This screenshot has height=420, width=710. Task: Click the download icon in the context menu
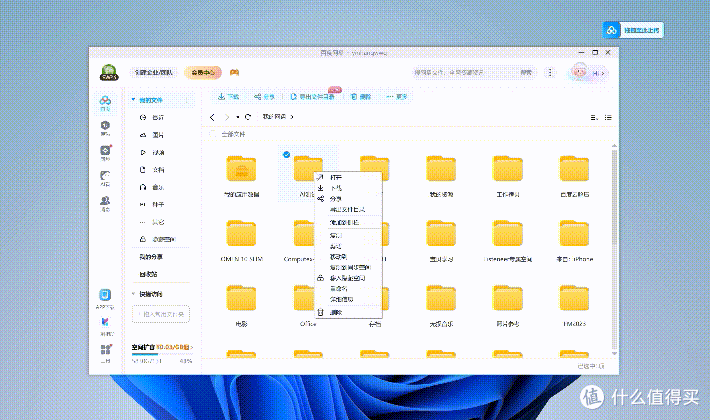click(x=321, y=188)
